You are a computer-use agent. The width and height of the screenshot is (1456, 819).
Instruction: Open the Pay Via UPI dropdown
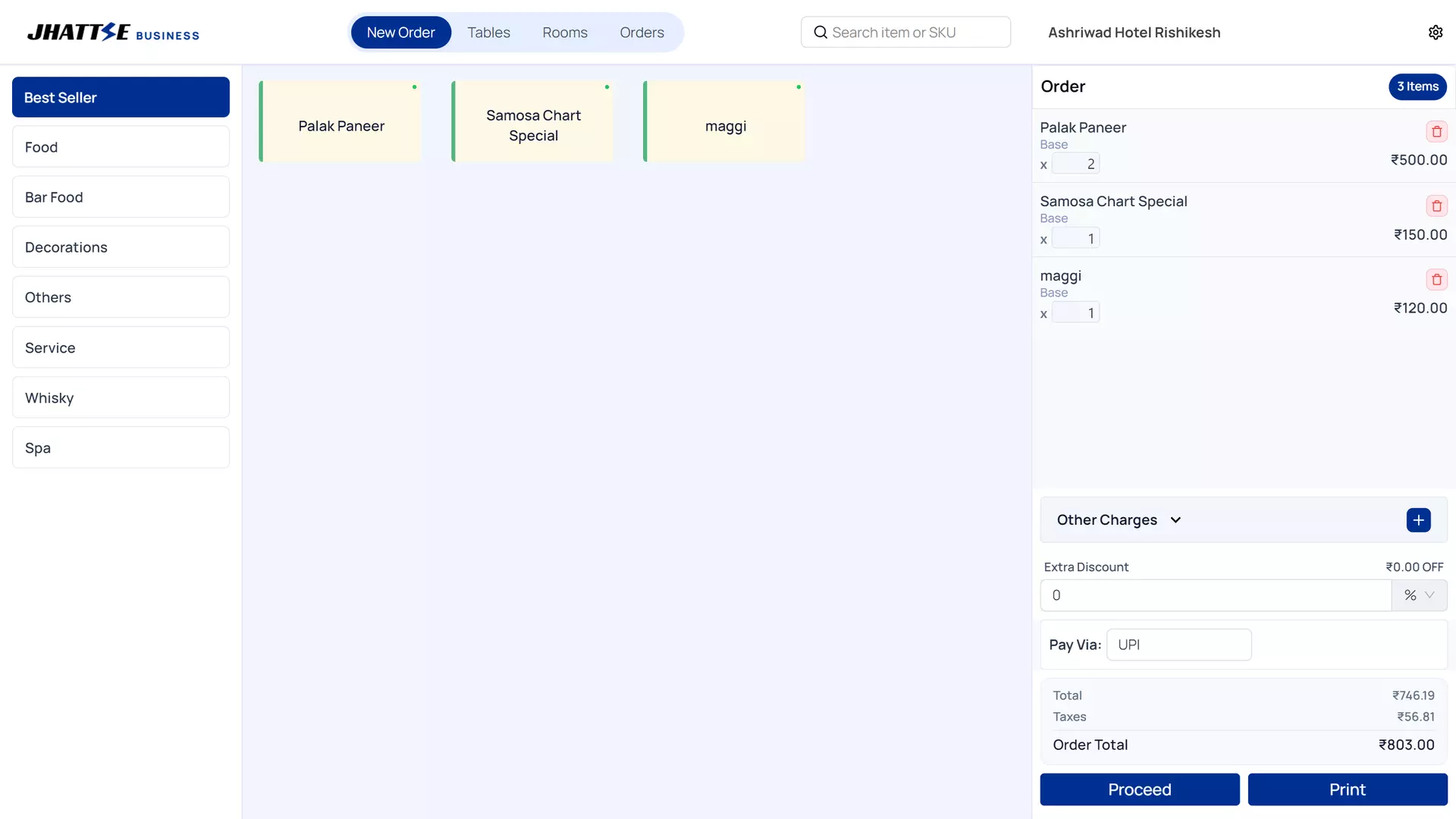1178,645
